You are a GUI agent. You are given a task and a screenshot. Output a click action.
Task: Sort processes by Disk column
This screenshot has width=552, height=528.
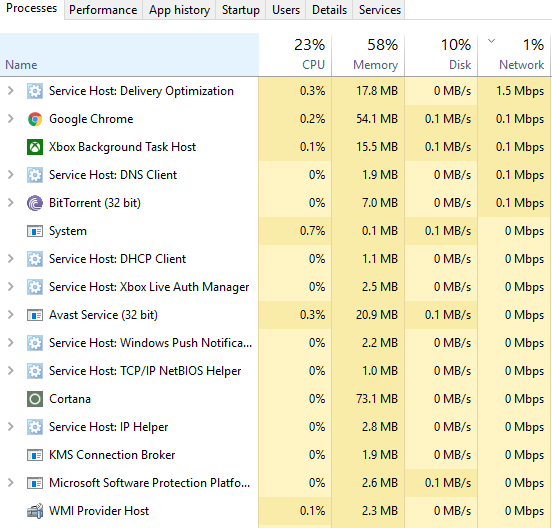[441, 55]
